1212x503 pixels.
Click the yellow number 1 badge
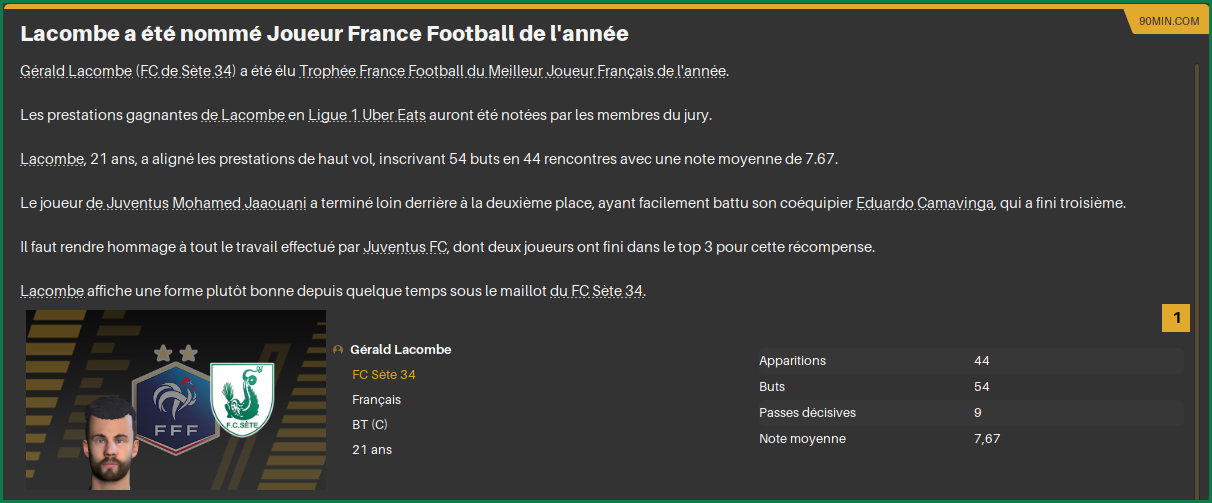[1176, 319]
